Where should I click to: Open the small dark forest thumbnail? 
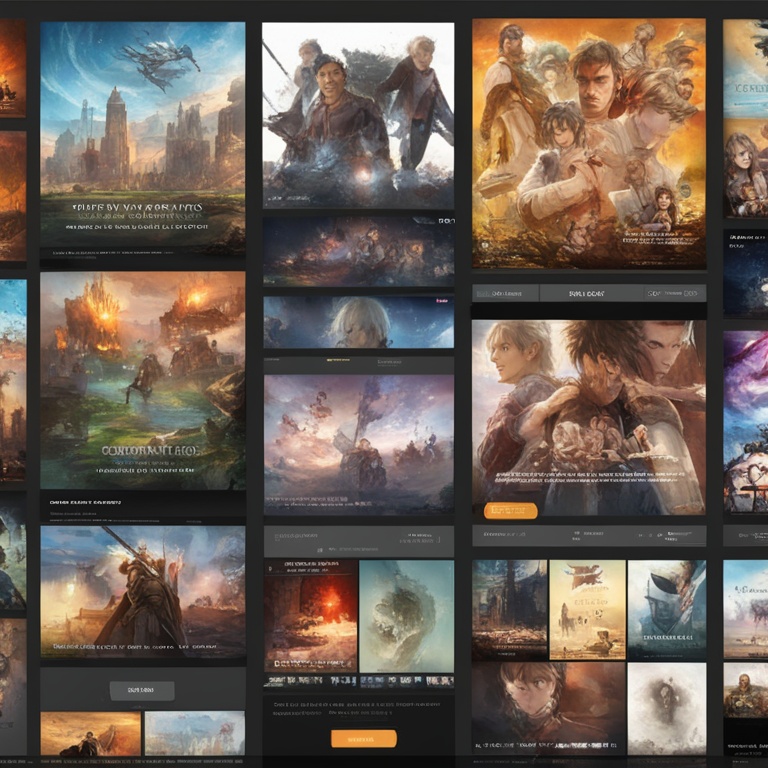[509, 610]
